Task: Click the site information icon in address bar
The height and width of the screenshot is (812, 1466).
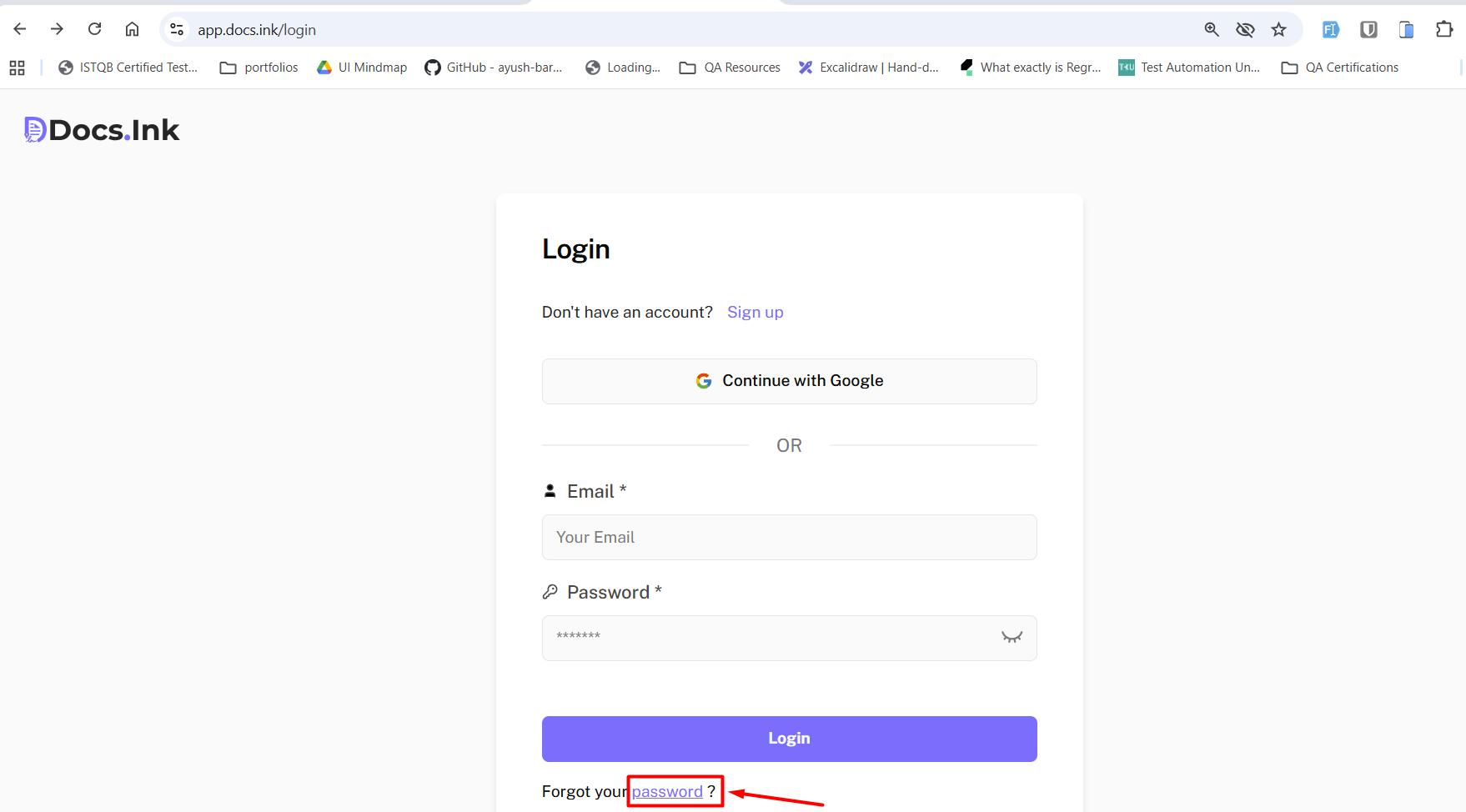Action: tap(177, 30)
